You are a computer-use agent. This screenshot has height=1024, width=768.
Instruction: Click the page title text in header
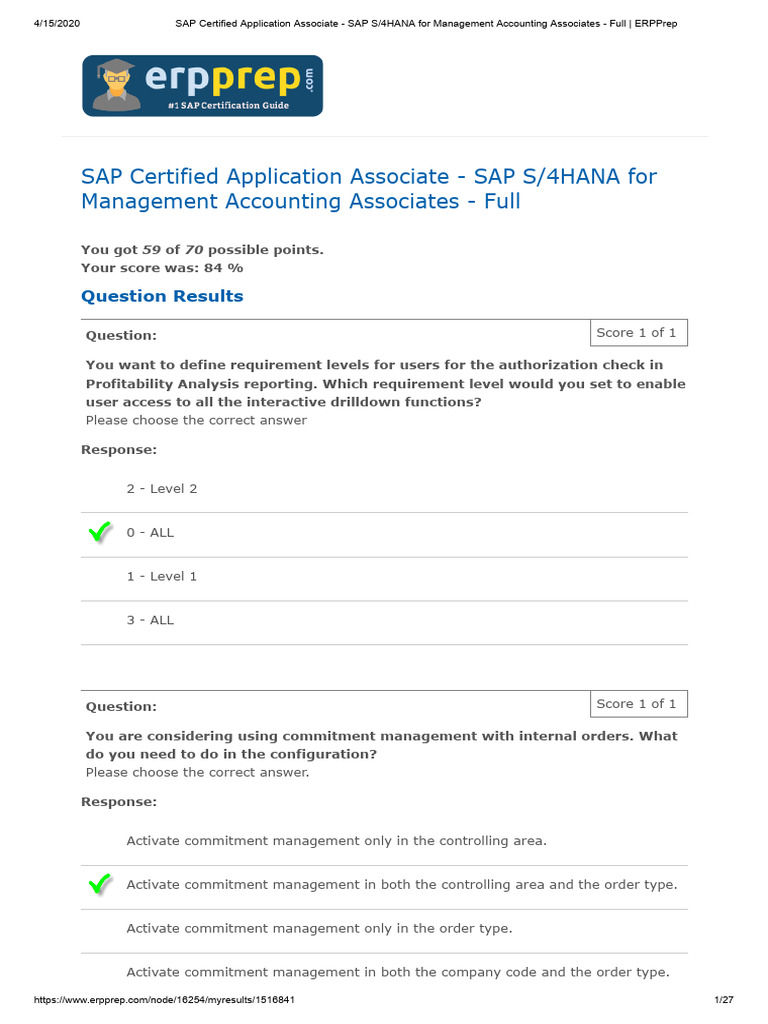point(426,23)
